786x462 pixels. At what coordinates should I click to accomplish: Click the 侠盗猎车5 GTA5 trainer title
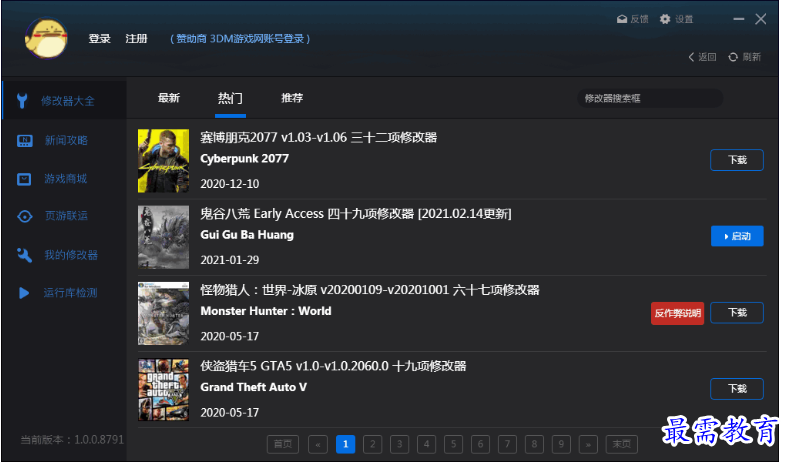[x=333, y=366]
